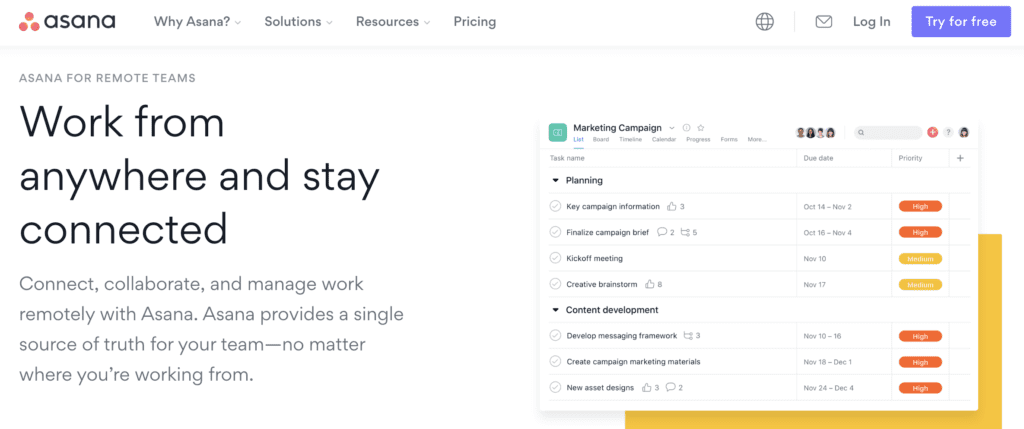The height and width of the screenshot is (429, 1024).
Task: Click the Nov 10 – 16 due date
Action: pyautogui.click(x=822, y=336)
